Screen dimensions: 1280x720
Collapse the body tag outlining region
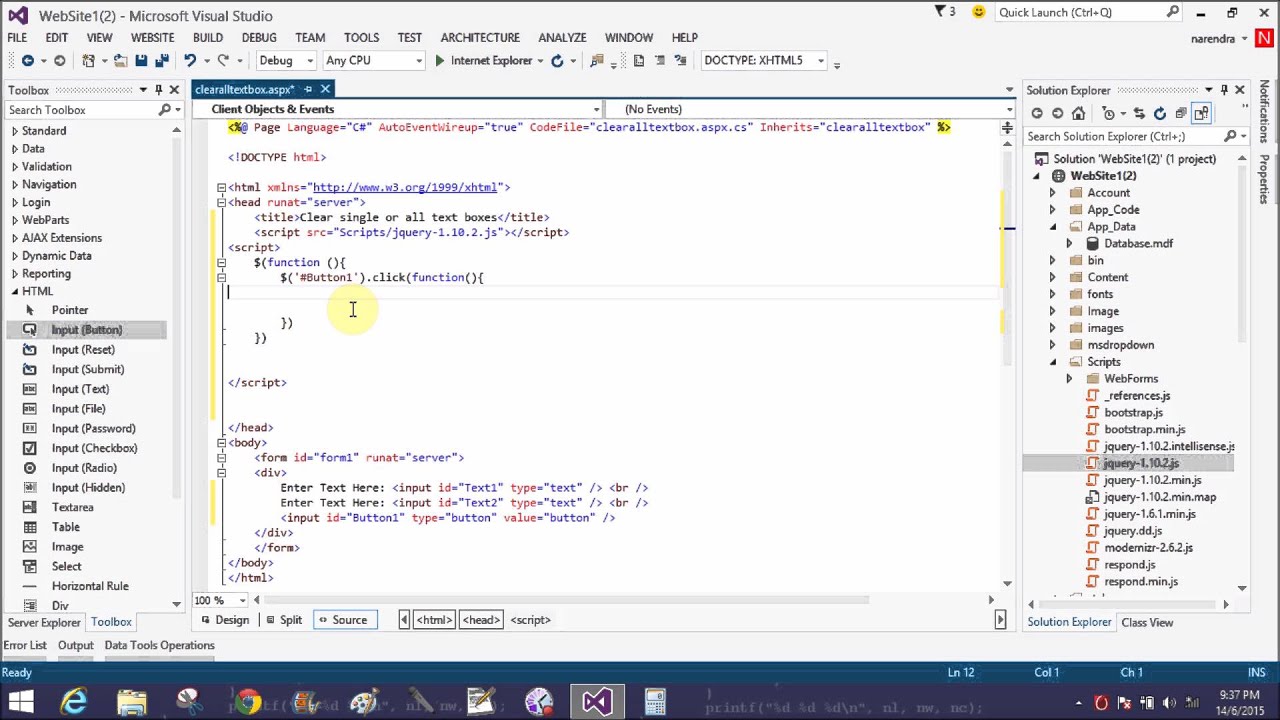pos(221,442)
